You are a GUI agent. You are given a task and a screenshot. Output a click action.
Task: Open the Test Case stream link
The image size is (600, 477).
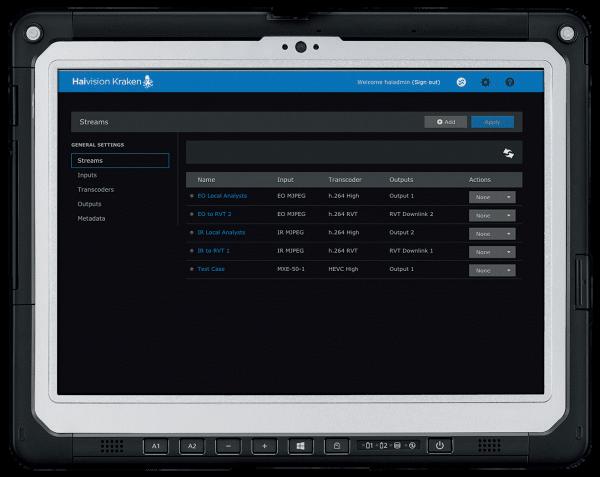tap(211, 269)
